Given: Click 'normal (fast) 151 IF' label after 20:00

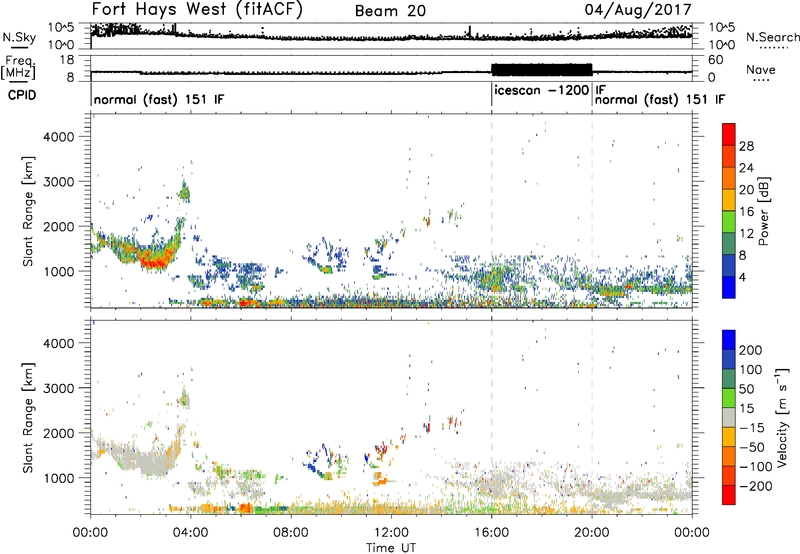Looking at the screenshot, I should click(660, 99).
